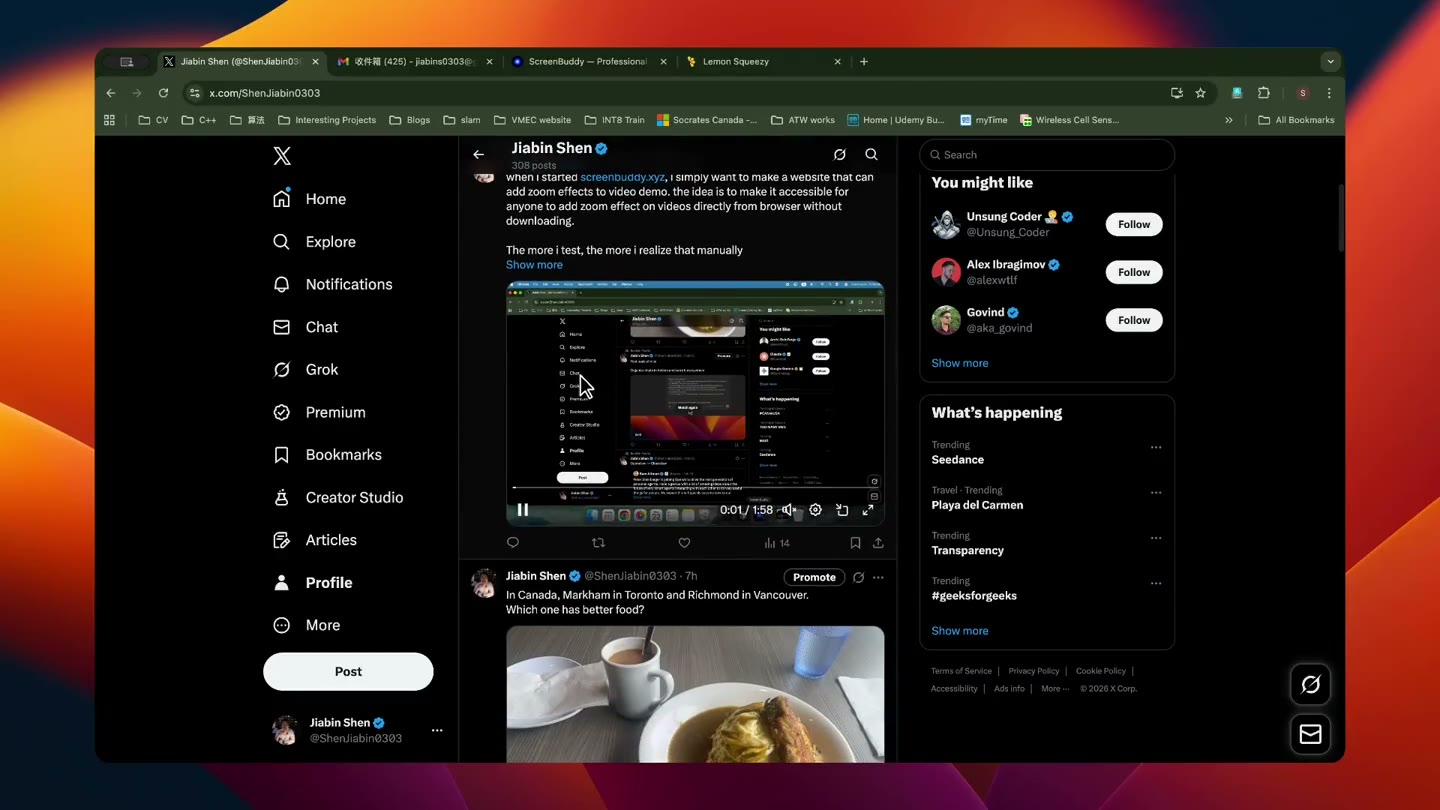Expand the hidden bookmarks overflow chevron
This screenshot has height=810, width=1440.
[x=1229, y=120]
